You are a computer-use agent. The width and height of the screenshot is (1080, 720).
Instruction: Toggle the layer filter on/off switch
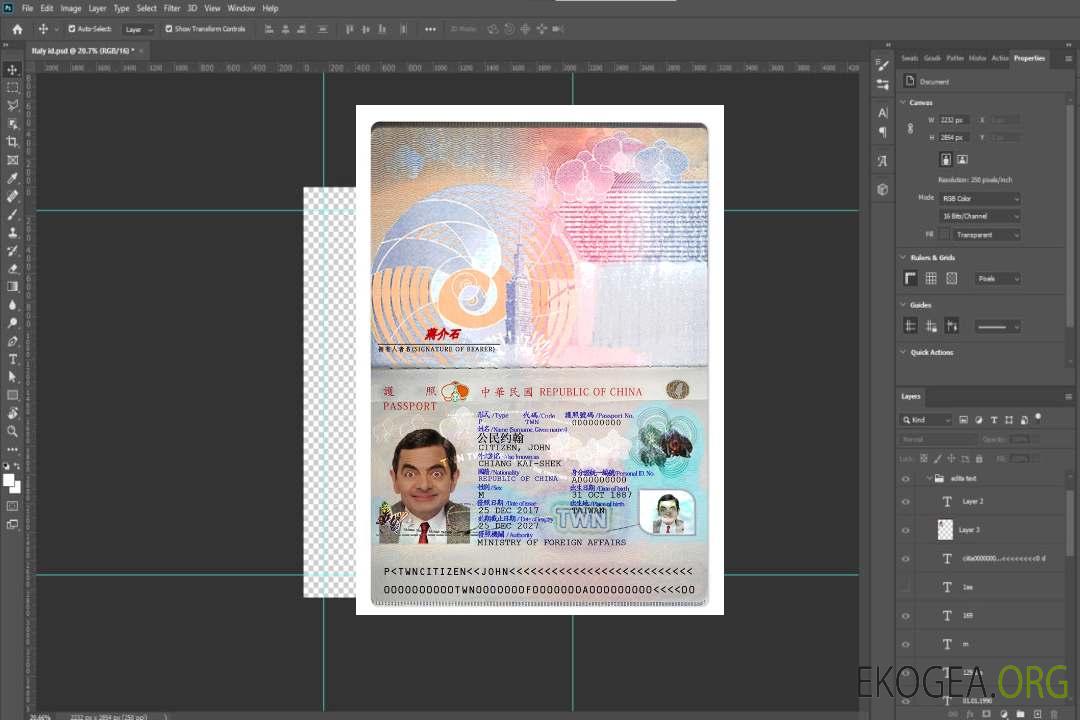1038,418
